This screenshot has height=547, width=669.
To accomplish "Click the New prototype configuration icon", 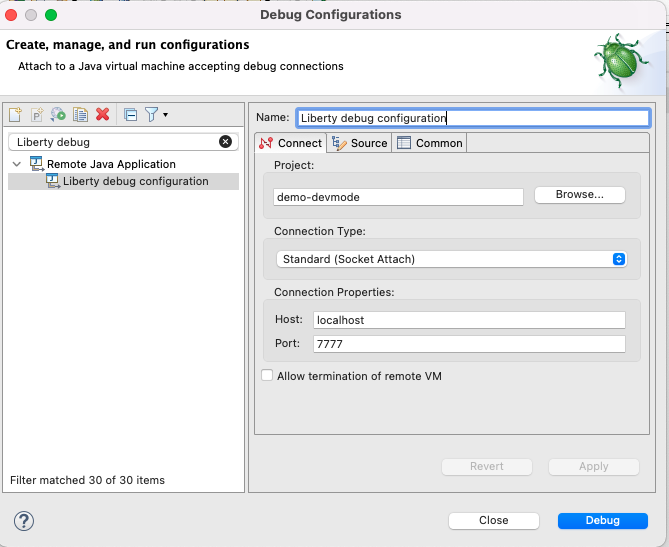I will tap(37, 115).
